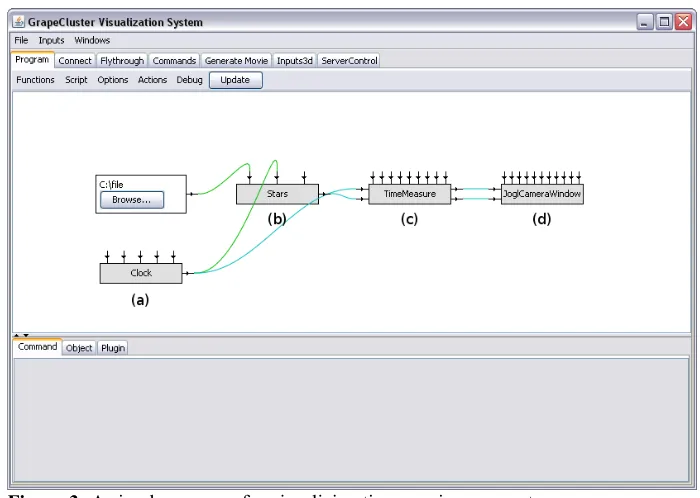Click the C:\file path text
This screenshot has height=498, width=700.
pos(111,184)
